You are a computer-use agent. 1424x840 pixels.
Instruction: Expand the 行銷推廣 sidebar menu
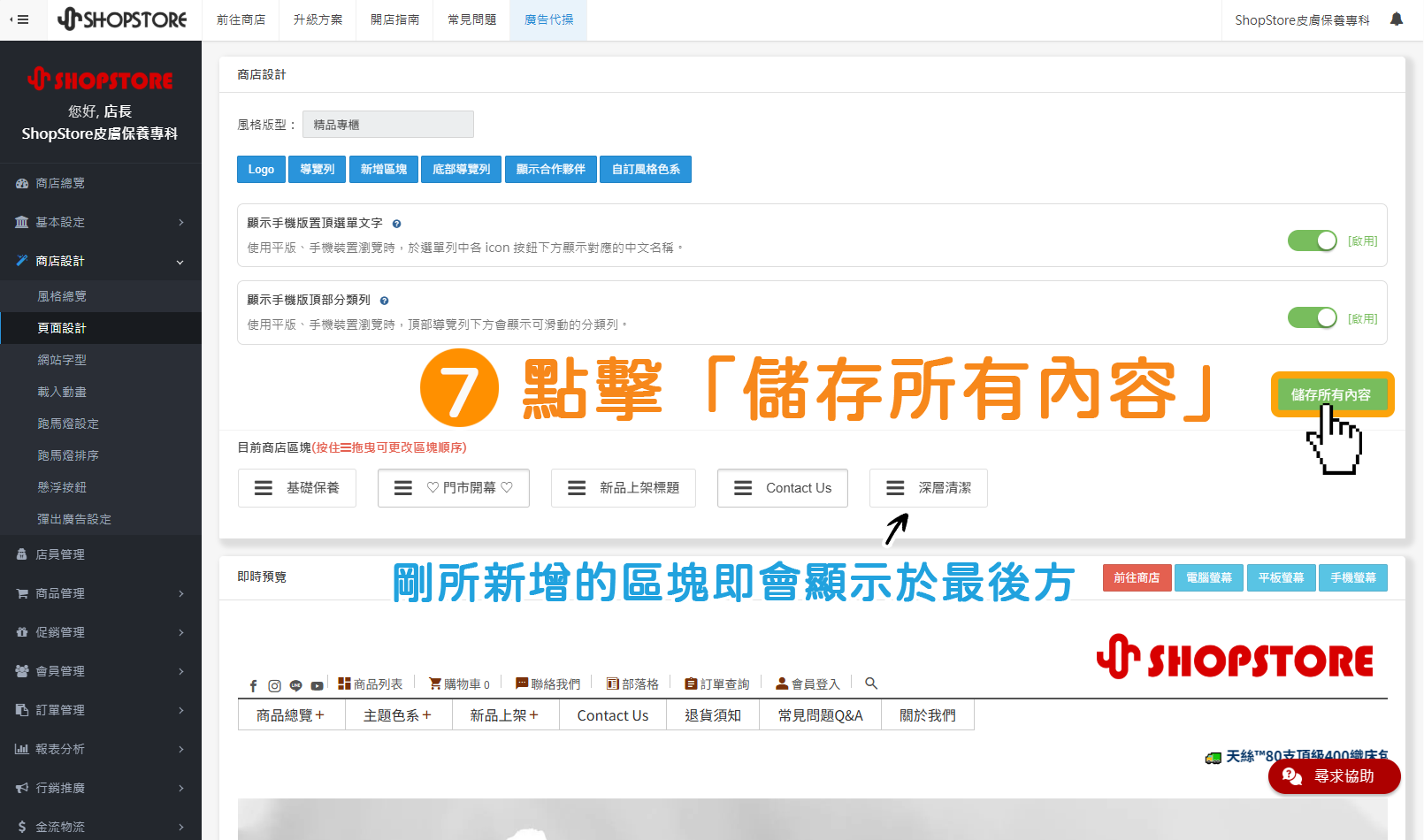coord(101,788)
